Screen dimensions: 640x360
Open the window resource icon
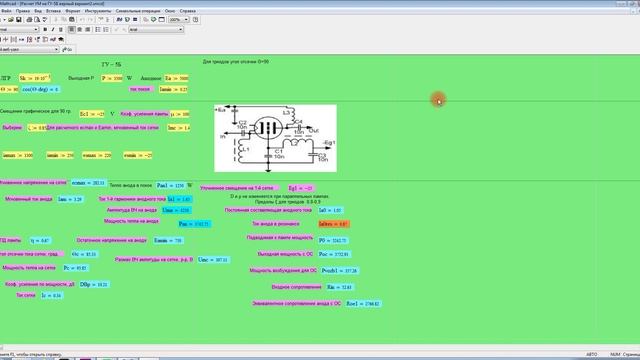162,20
